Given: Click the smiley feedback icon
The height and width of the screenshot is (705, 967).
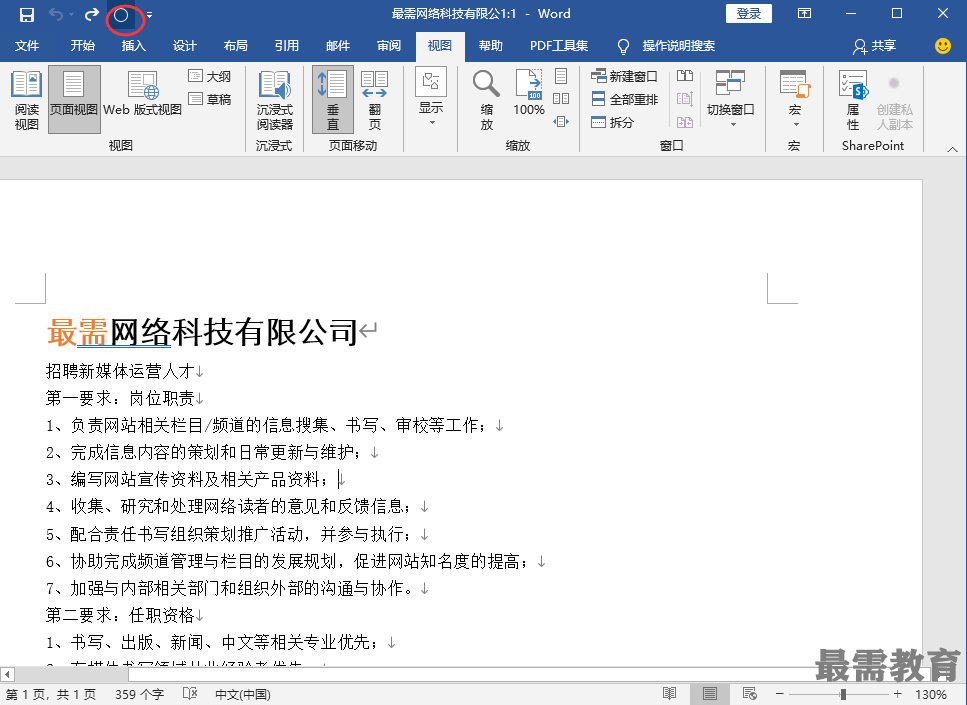Looking at the screenshot, I should (x=942, y=46).
